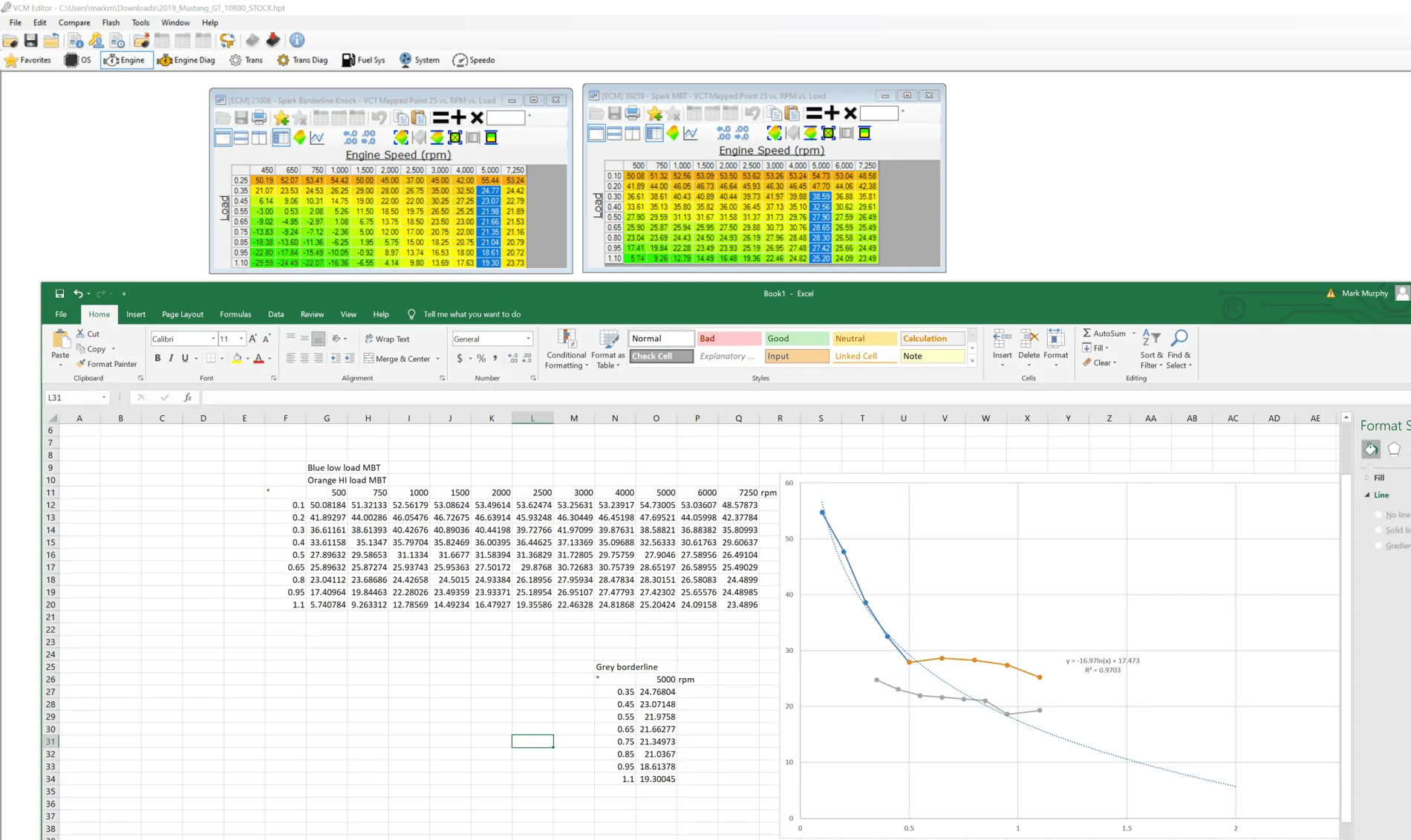The width and height of the screenshot is (1411, 840).
Task: Apply the Bad cell style swatch
Action: pyautogui.click(x=729, y=339)
